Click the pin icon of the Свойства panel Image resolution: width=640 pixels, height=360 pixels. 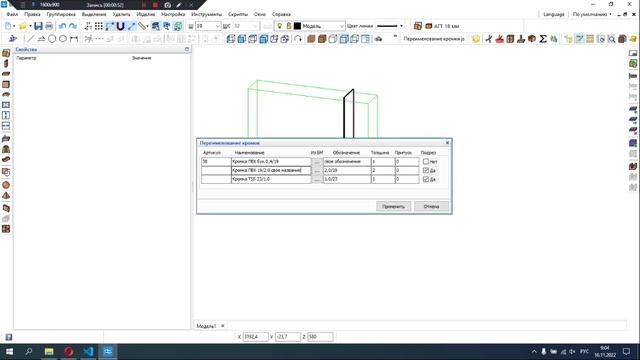point(187,49)
